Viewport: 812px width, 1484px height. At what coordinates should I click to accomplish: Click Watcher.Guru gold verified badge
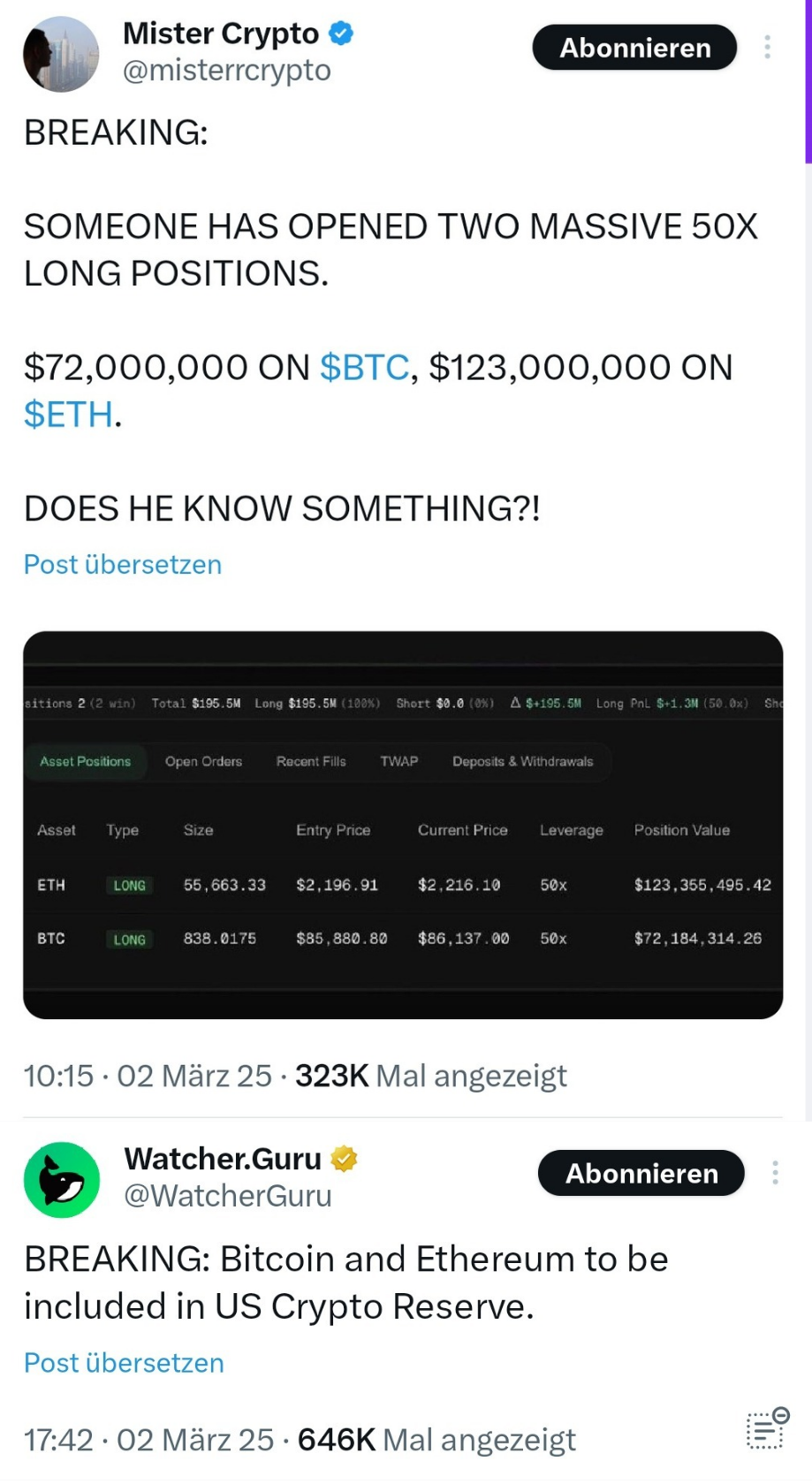tap(344, 1159)
